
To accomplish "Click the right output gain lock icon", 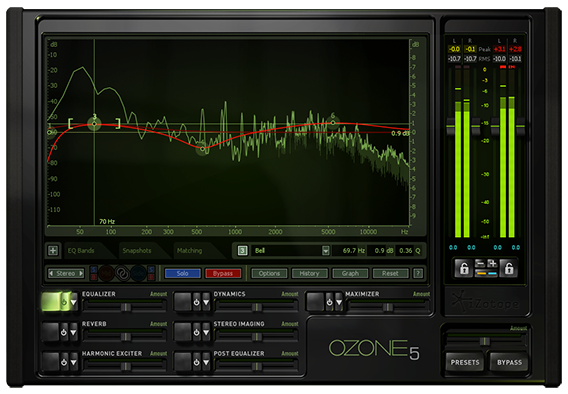I will (509, 268).
